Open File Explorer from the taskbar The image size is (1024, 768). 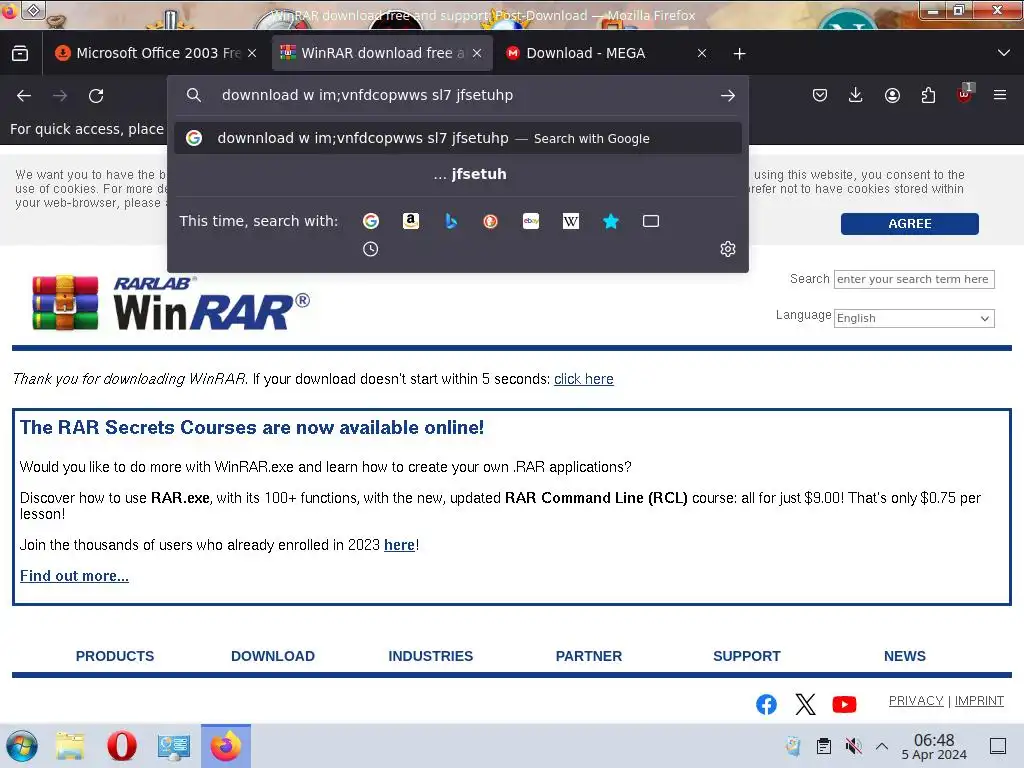(70, 746)
